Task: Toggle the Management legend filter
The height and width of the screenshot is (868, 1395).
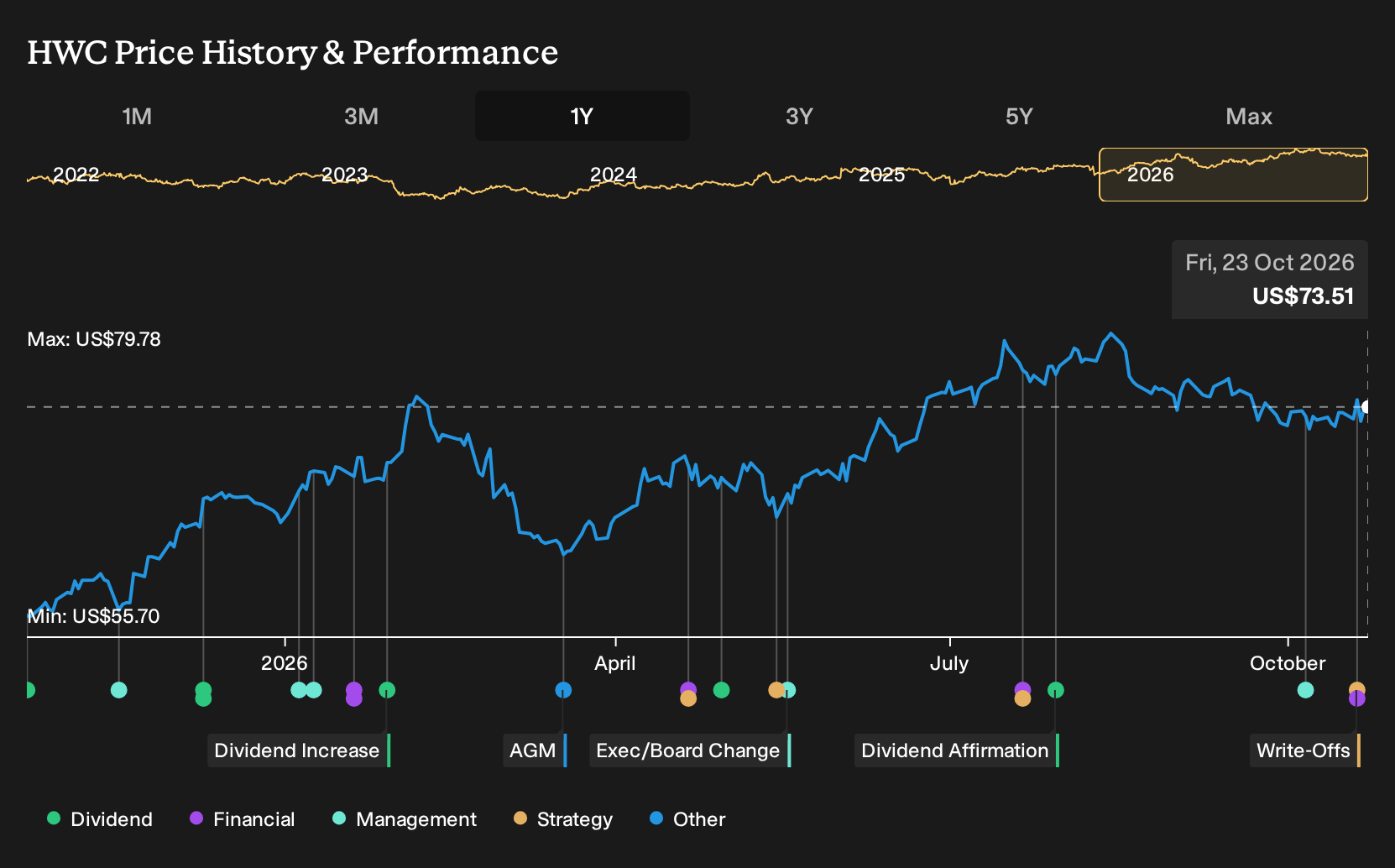Action: click(405, 819)
